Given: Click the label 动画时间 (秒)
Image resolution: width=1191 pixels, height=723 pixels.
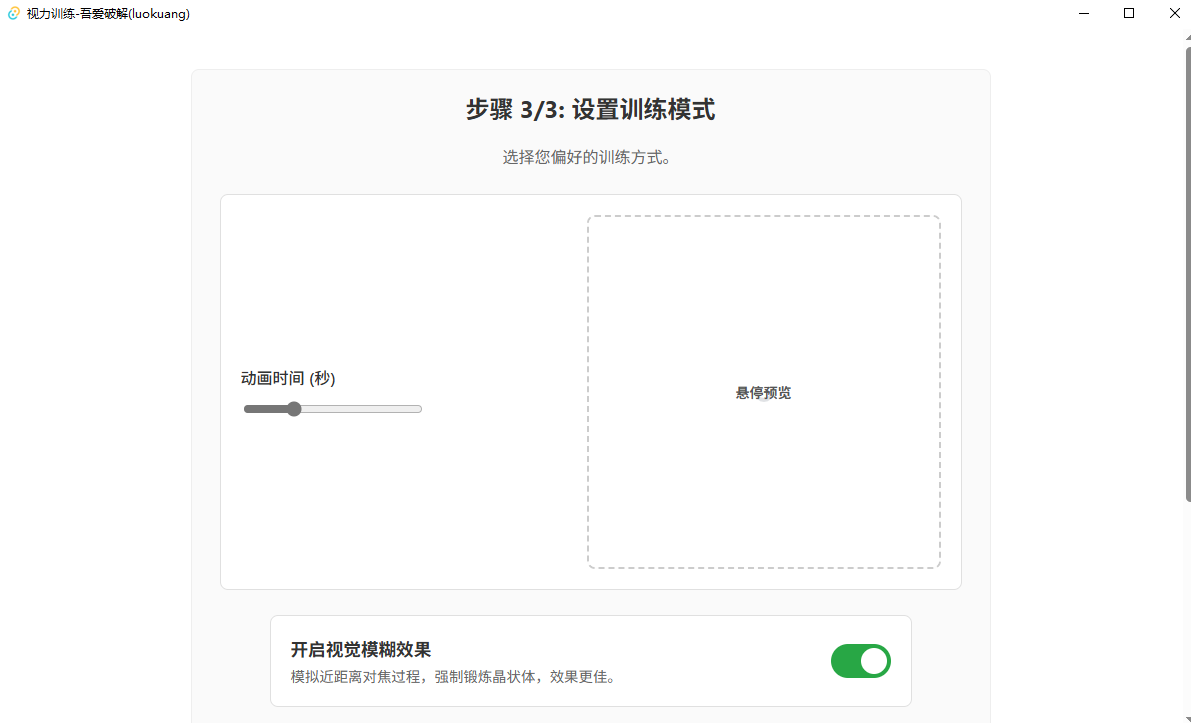Looking at the screenshot, I should coord(288,378).
